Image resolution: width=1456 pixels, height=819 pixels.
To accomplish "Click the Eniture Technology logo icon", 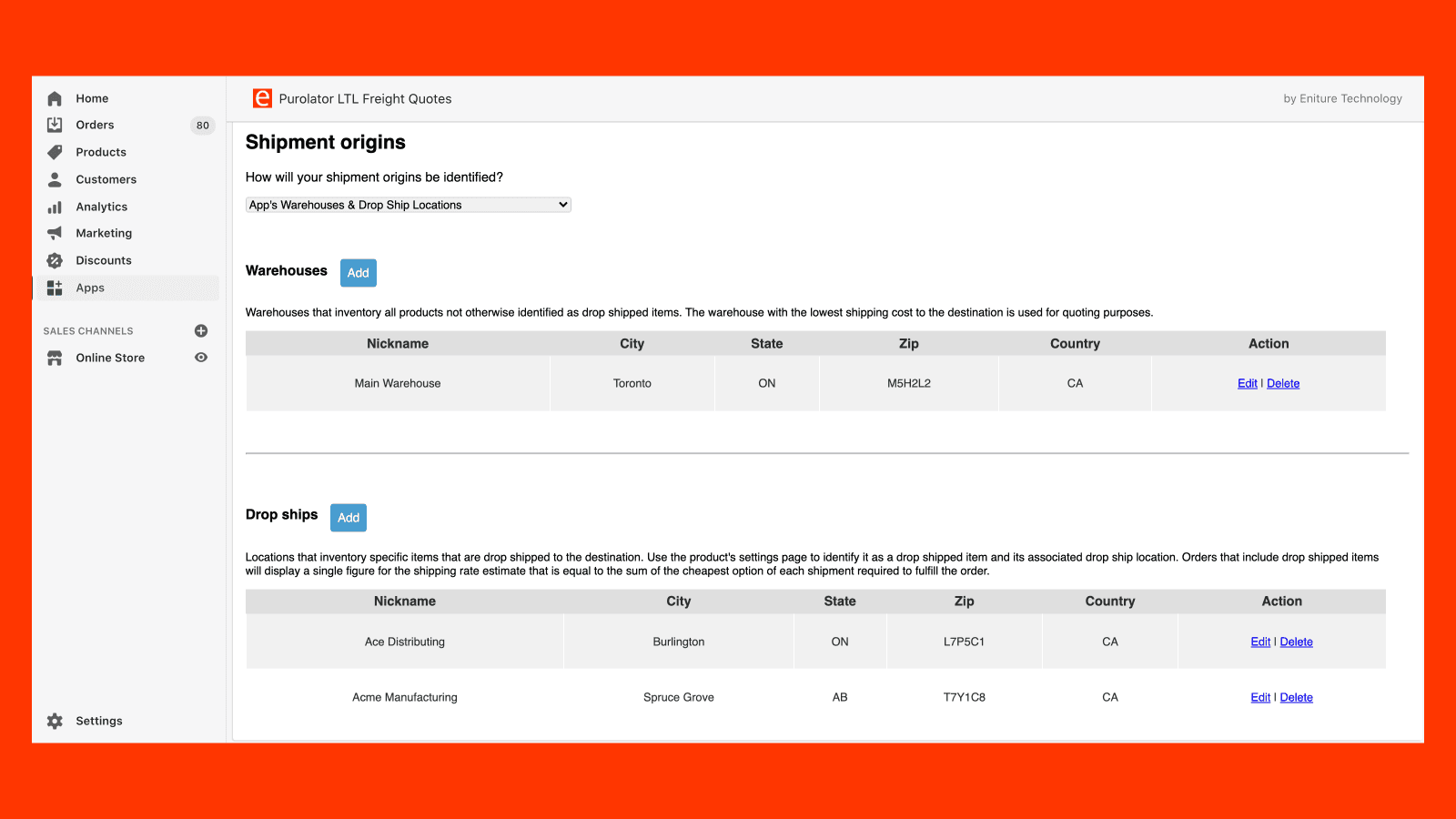I will (262, 98).
